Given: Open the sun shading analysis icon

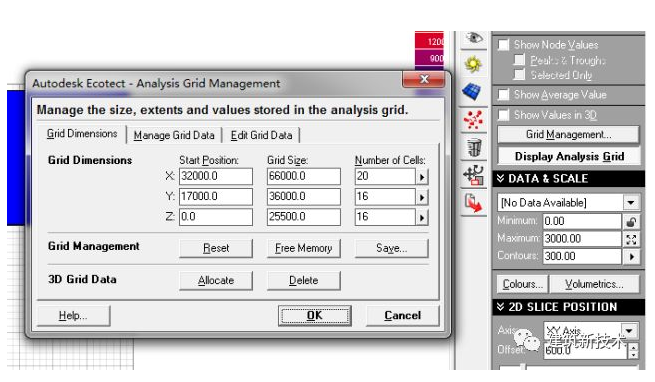Looking at the screenshot, I should pyautogui.click(x=474, y=64).
